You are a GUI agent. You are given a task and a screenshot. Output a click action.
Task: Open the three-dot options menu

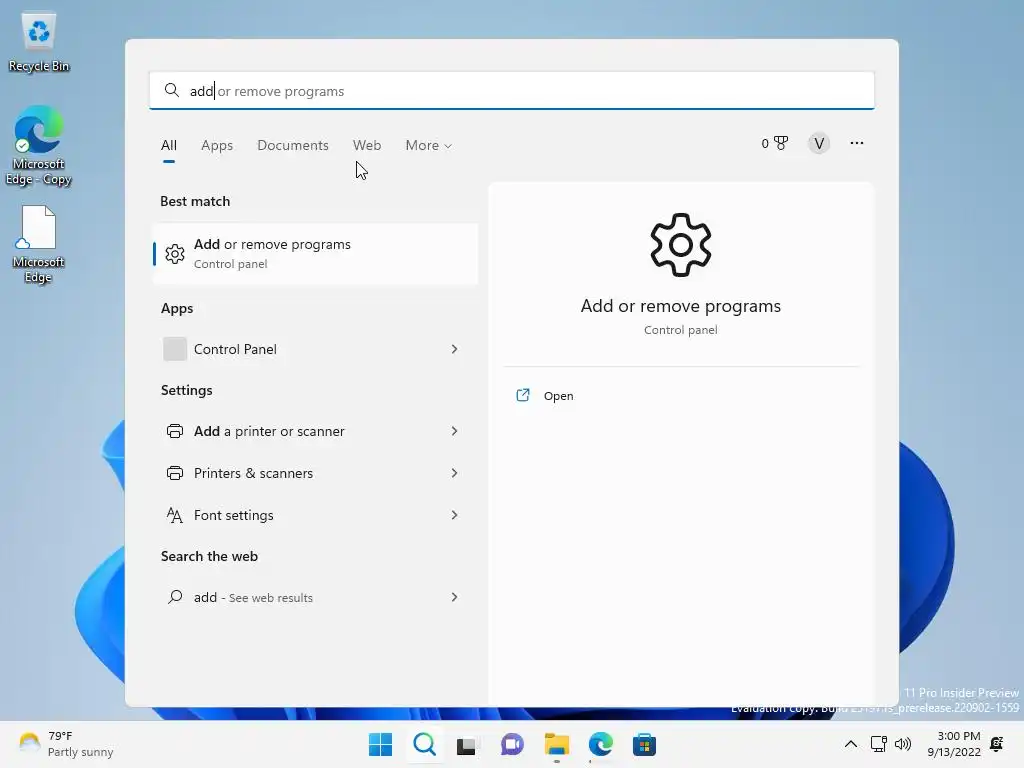[857, 143]
